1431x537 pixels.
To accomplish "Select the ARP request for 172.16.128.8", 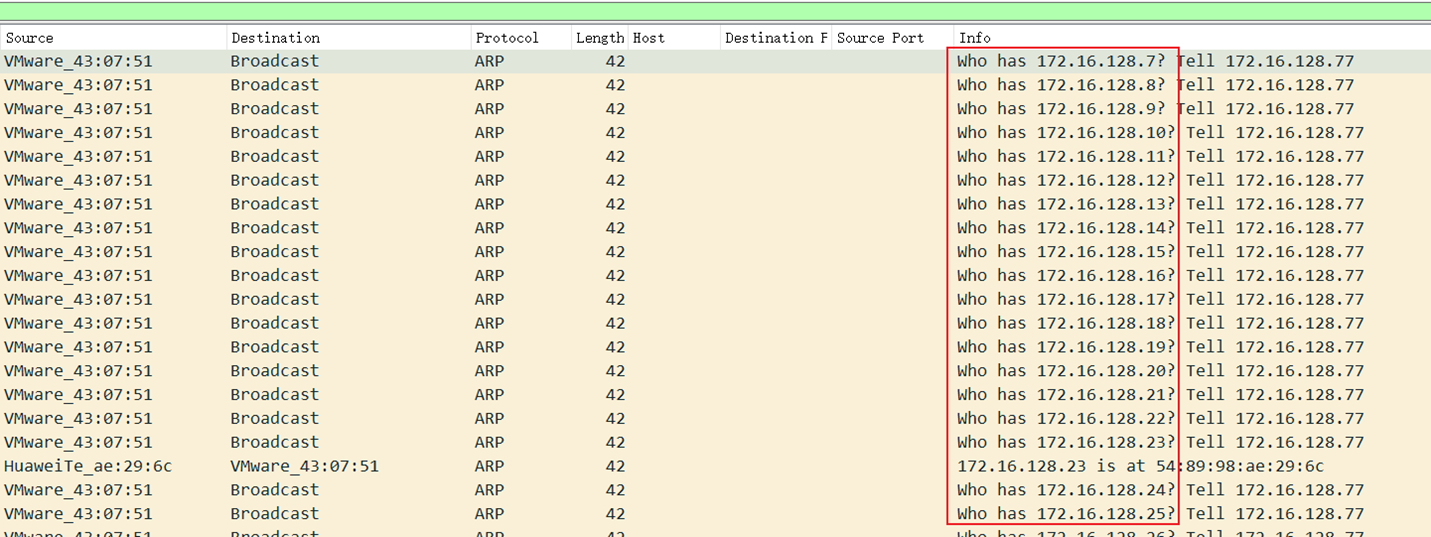I will point(1060,85).
